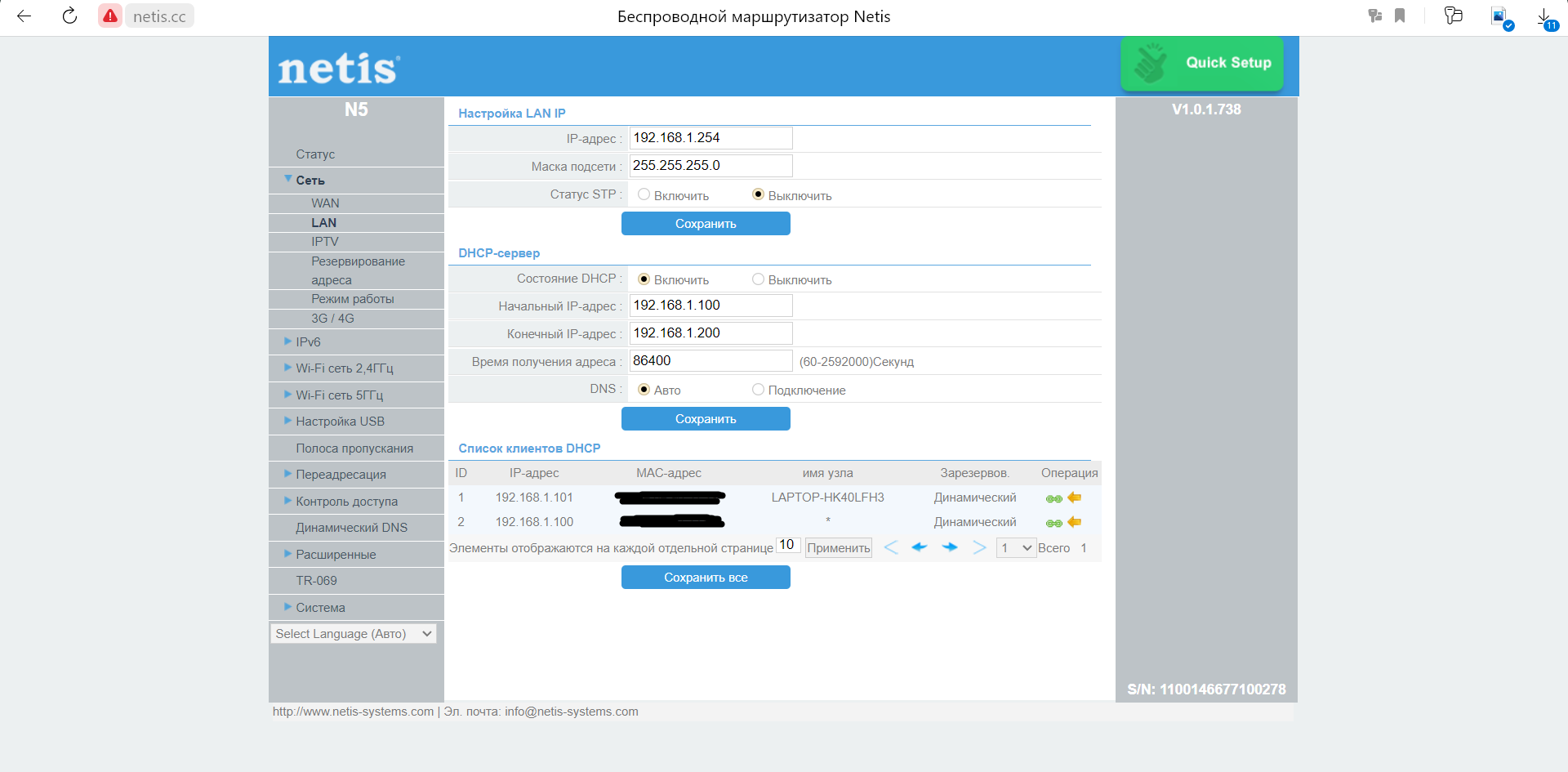Go to previous page with solid left arrow
This screenshot has width=1568, height=772.
coord(920,547)
